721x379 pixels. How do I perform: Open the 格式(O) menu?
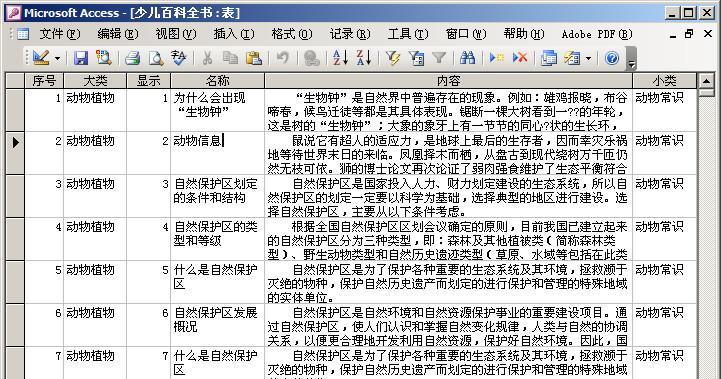pyautogui.click(x=292, y=34)
